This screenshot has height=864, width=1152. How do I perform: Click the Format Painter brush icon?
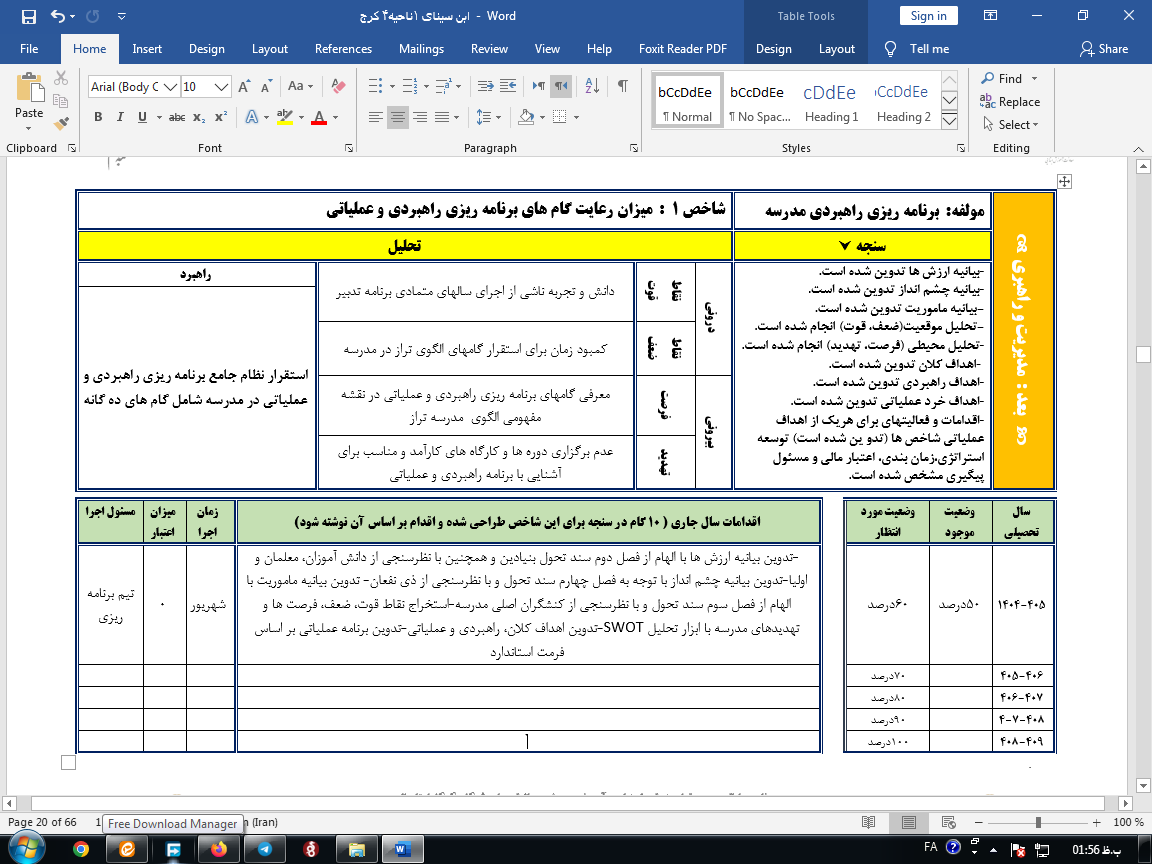click(x=61, y=124)
